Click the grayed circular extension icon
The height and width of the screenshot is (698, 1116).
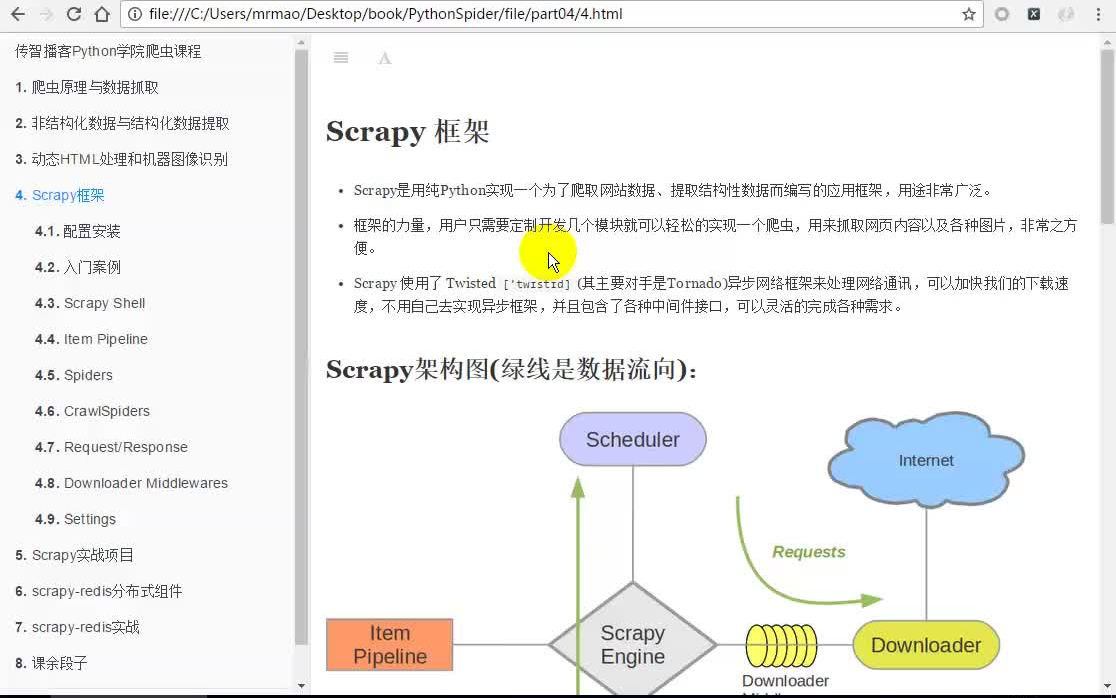(x=1002, y=15)
